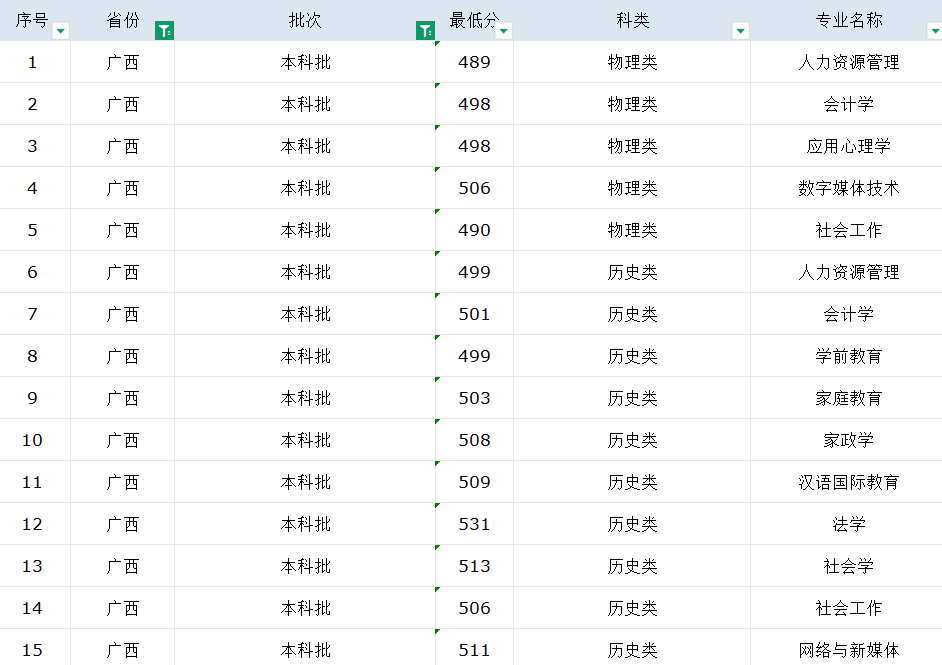Click 历史类 in row 11
Screen dimensions: 942x665
pyautogui.click(x=632, y=482)
